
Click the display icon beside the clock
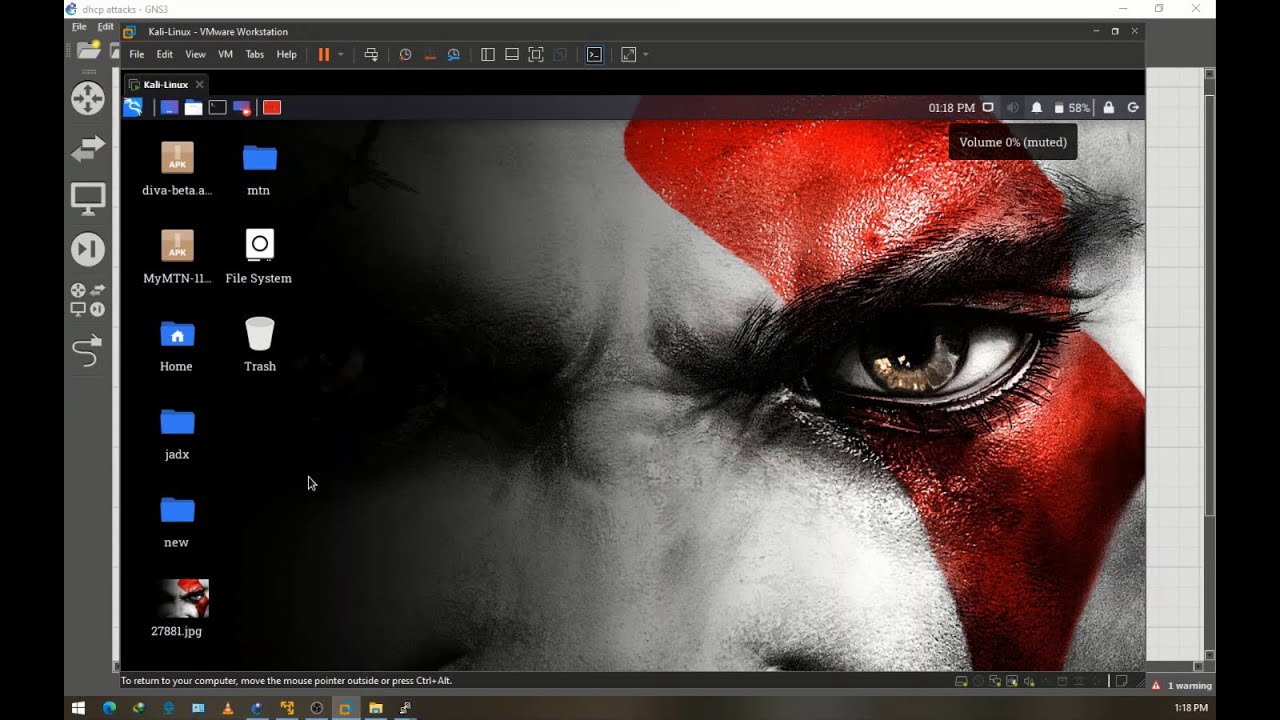[x=988, y=107]
